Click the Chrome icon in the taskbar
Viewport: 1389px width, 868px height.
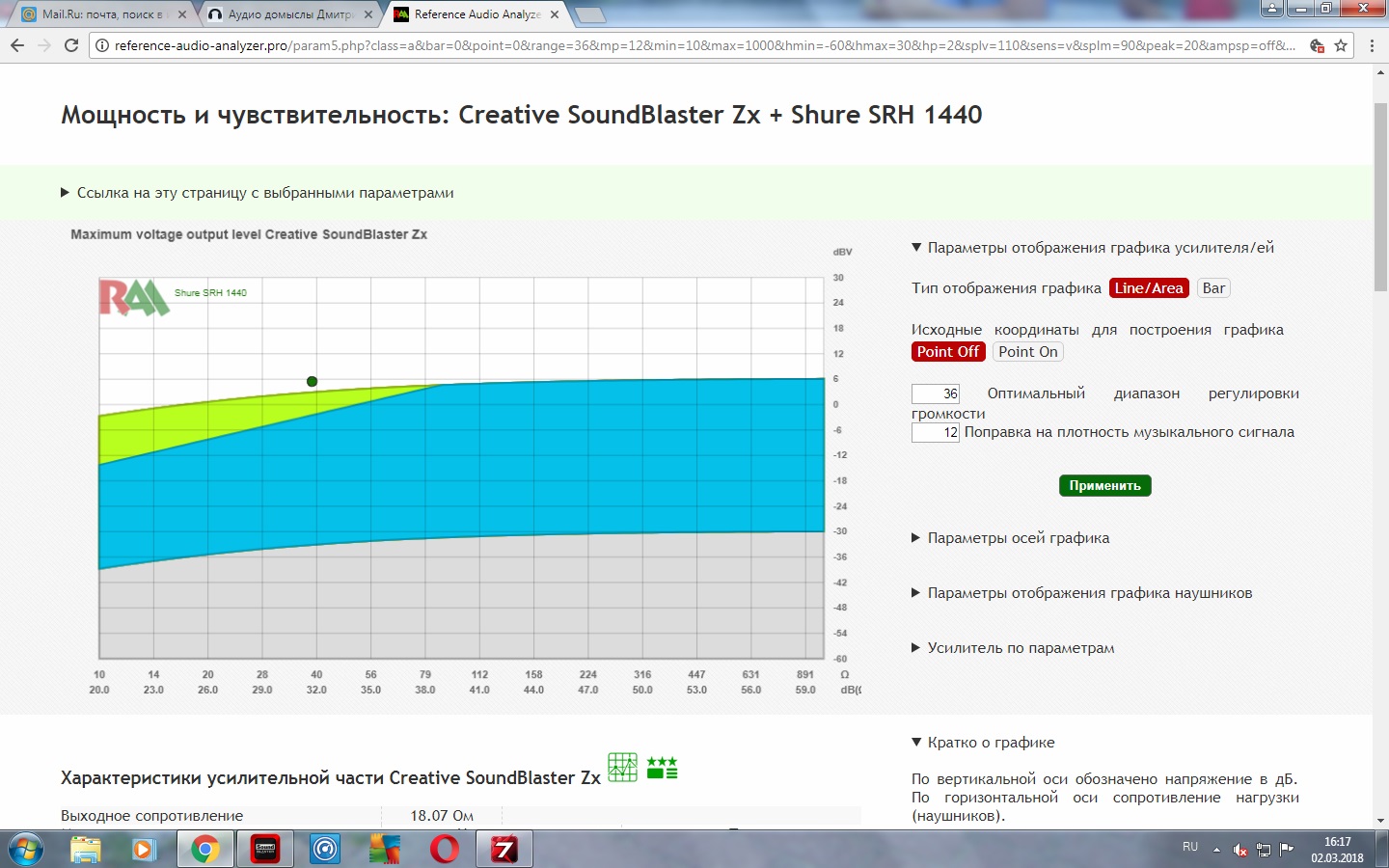click(204, 850)
